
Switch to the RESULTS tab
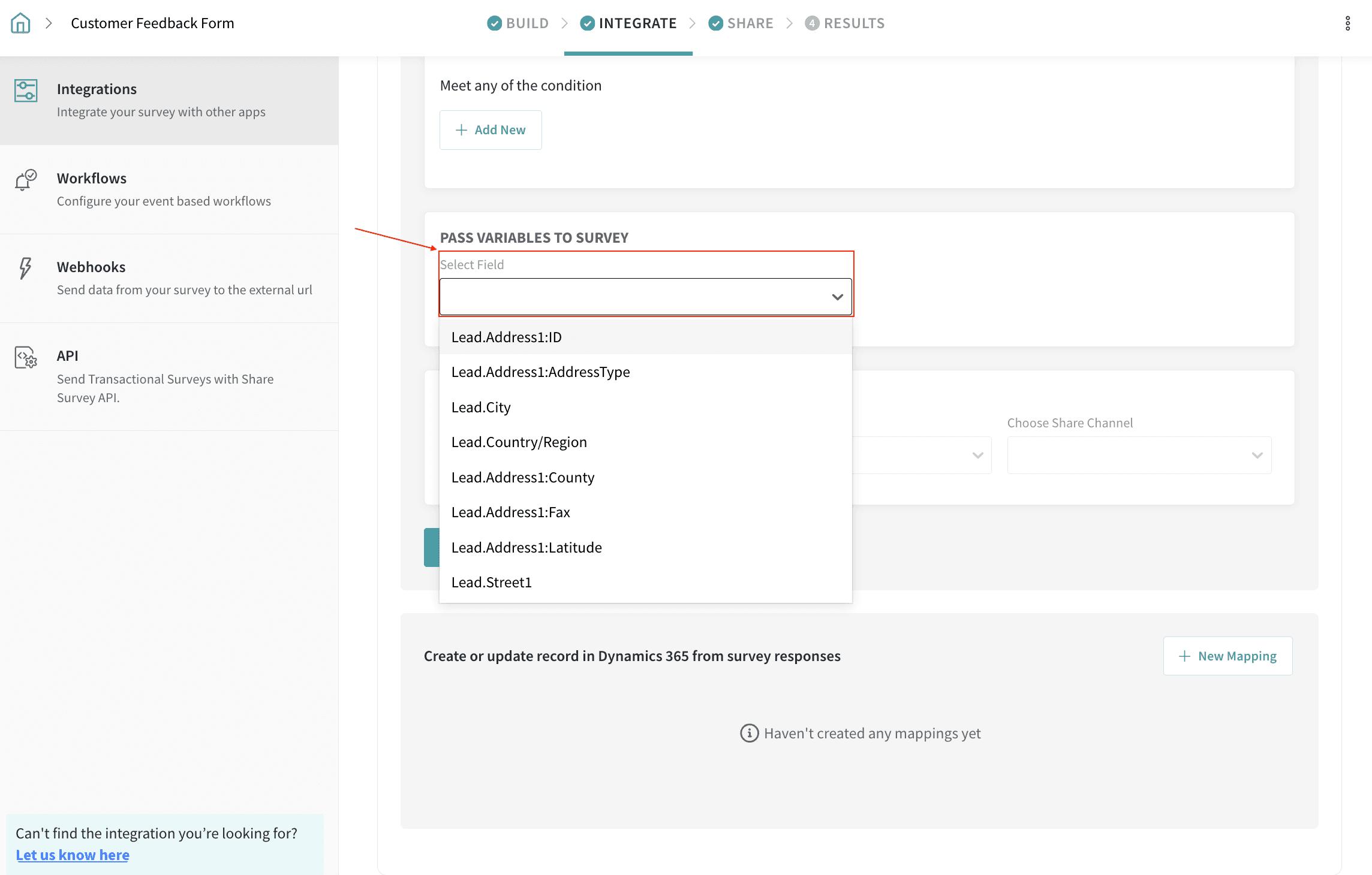(853, 23)
